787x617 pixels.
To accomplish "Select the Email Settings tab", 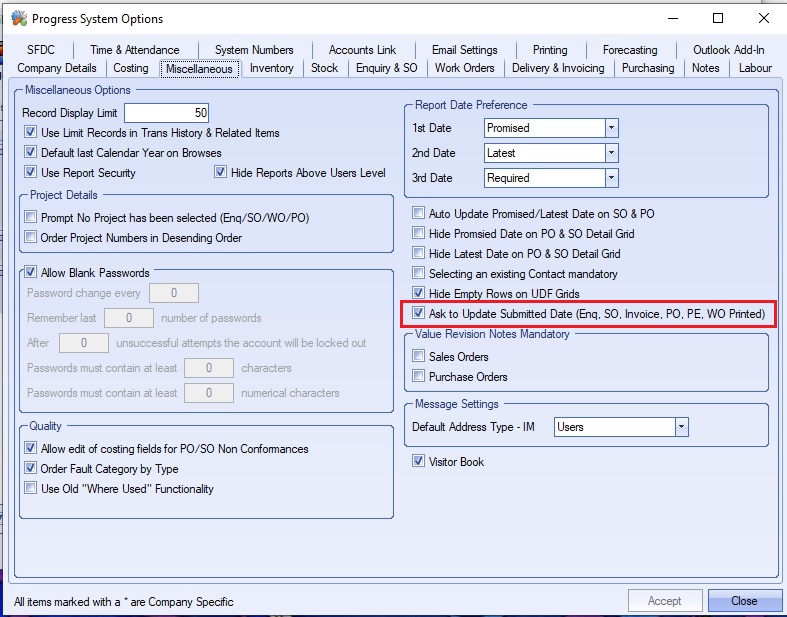I will pyautogui.click(x=464, y=50).
